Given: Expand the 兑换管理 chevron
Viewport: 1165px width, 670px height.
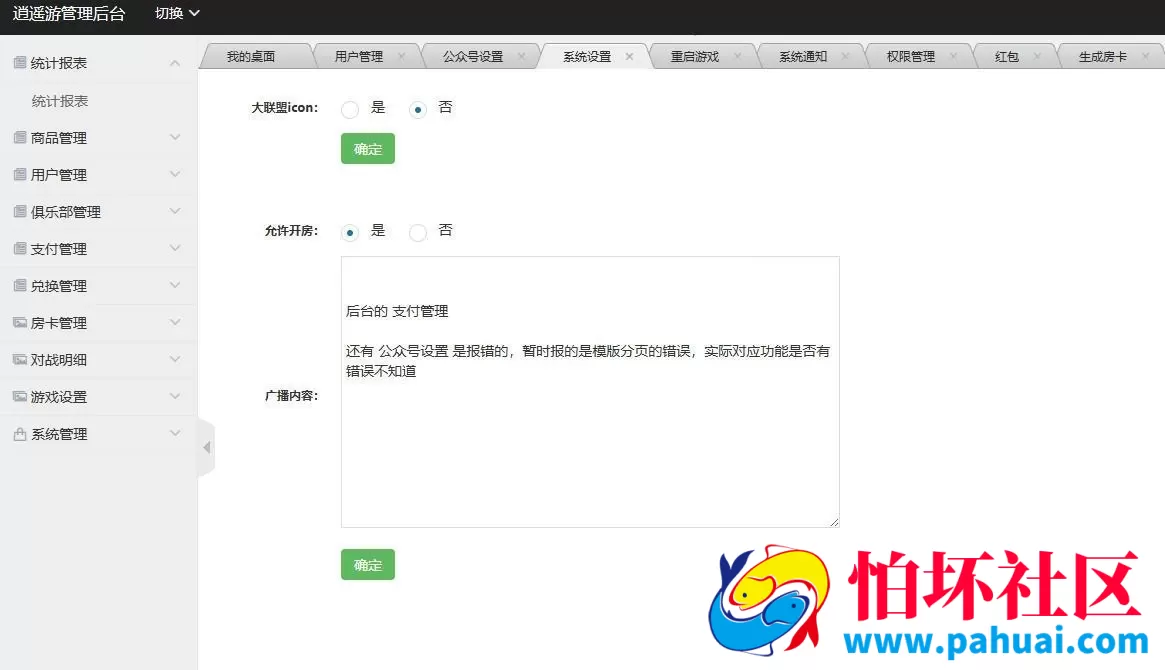Looking at the screenshot, I should point(175,285).
